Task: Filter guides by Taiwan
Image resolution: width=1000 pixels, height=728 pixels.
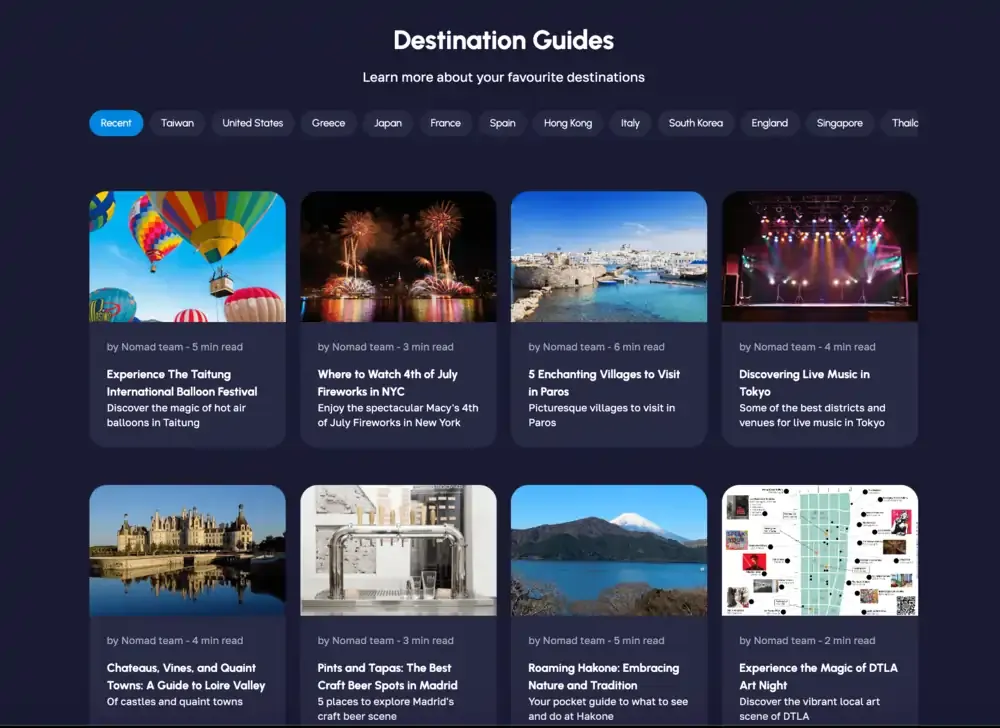Action: coord(177,123)
